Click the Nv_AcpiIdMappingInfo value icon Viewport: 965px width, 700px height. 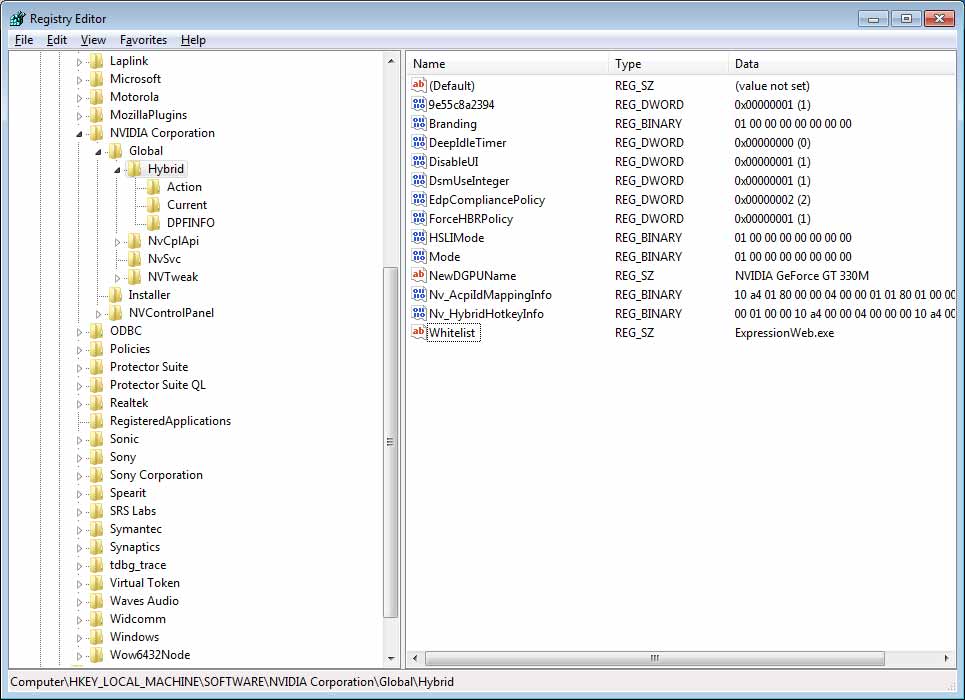pyautogui.click(x=418, y=295)
